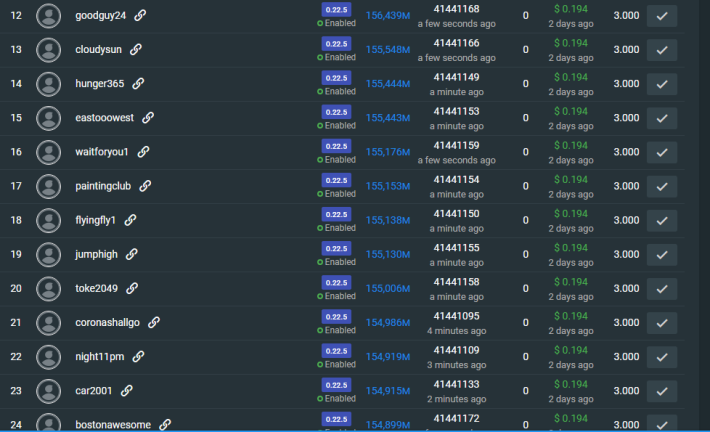710x432 pixels.
Task: Click the link icon next to flyingfly1
Action: (130, 220)
